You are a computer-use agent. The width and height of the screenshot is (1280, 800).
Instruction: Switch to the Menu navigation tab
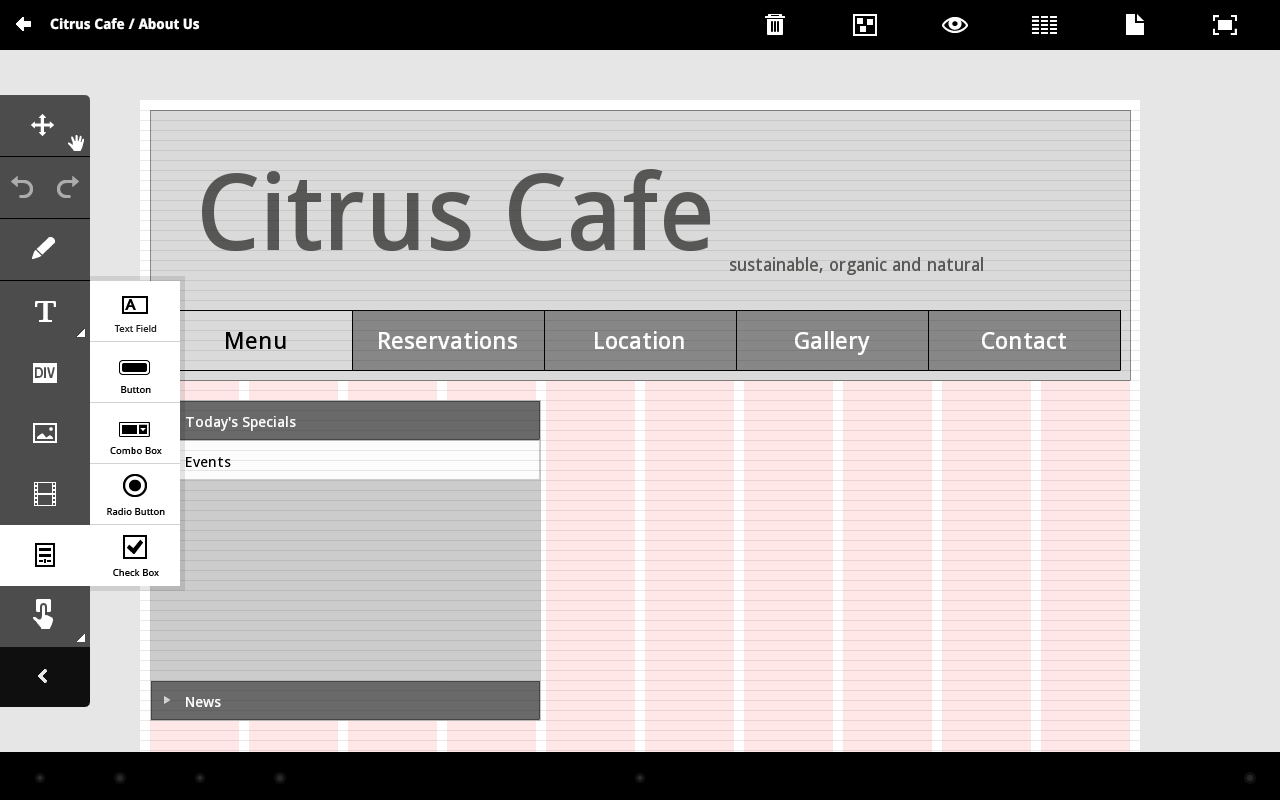click(x=255, y=340)
